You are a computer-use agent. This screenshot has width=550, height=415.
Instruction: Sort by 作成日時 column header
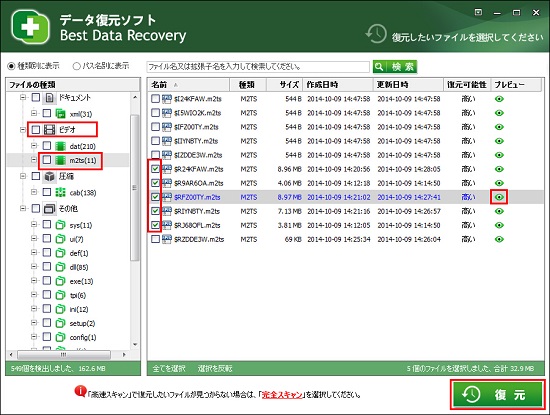click(338, 85)
